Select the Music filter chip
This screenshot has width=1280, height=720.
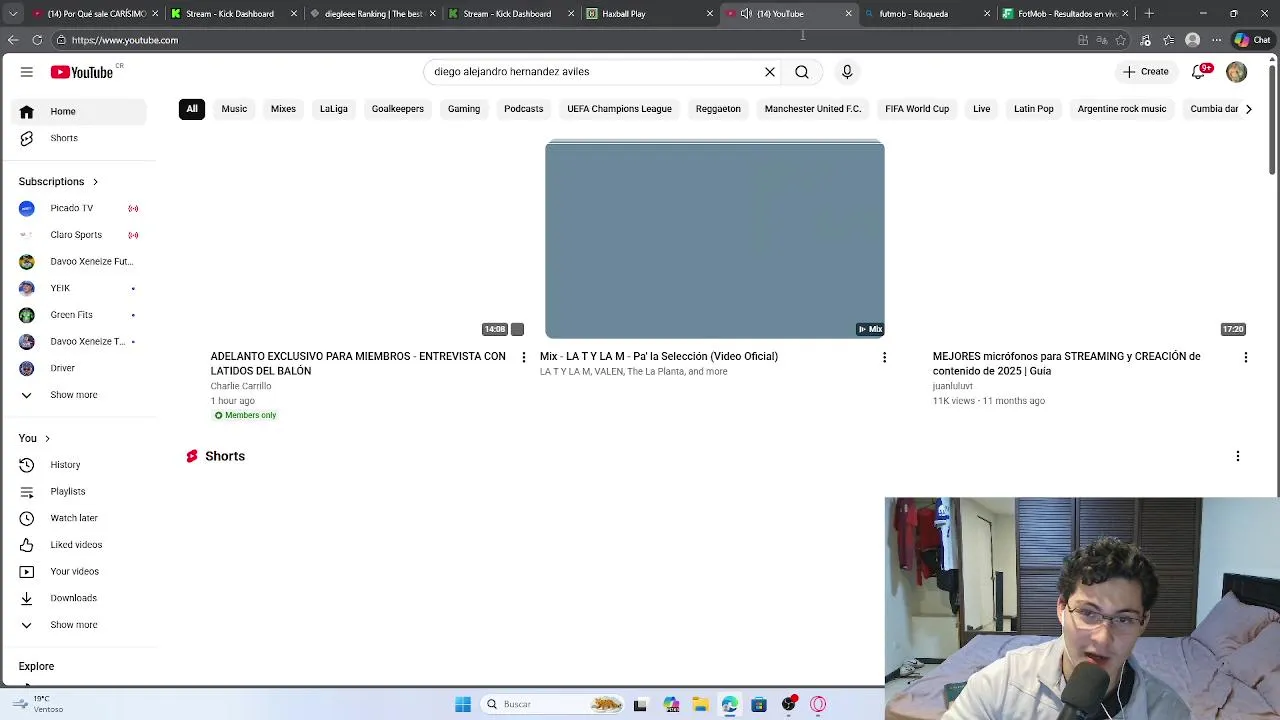(x=234, y=109)
